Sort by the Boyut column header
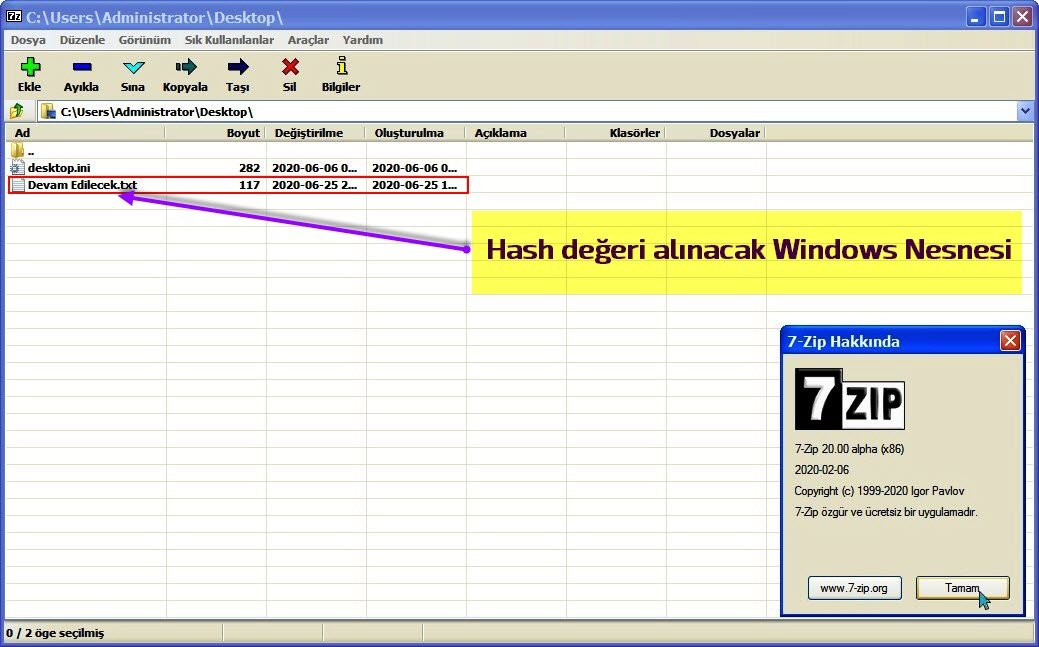This screenshot has width=1039, height=647. pyautogui.click(x=215, y=133)
